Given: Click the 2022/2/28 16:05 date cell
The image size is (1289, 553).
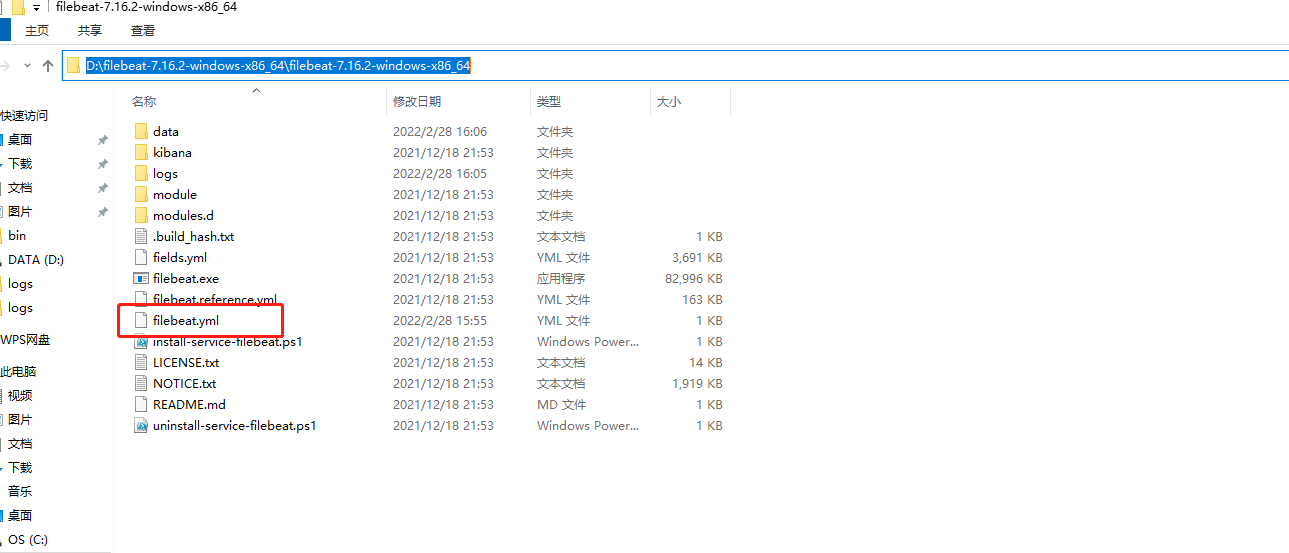Looking at the screenshot, I should coord(440,174).
